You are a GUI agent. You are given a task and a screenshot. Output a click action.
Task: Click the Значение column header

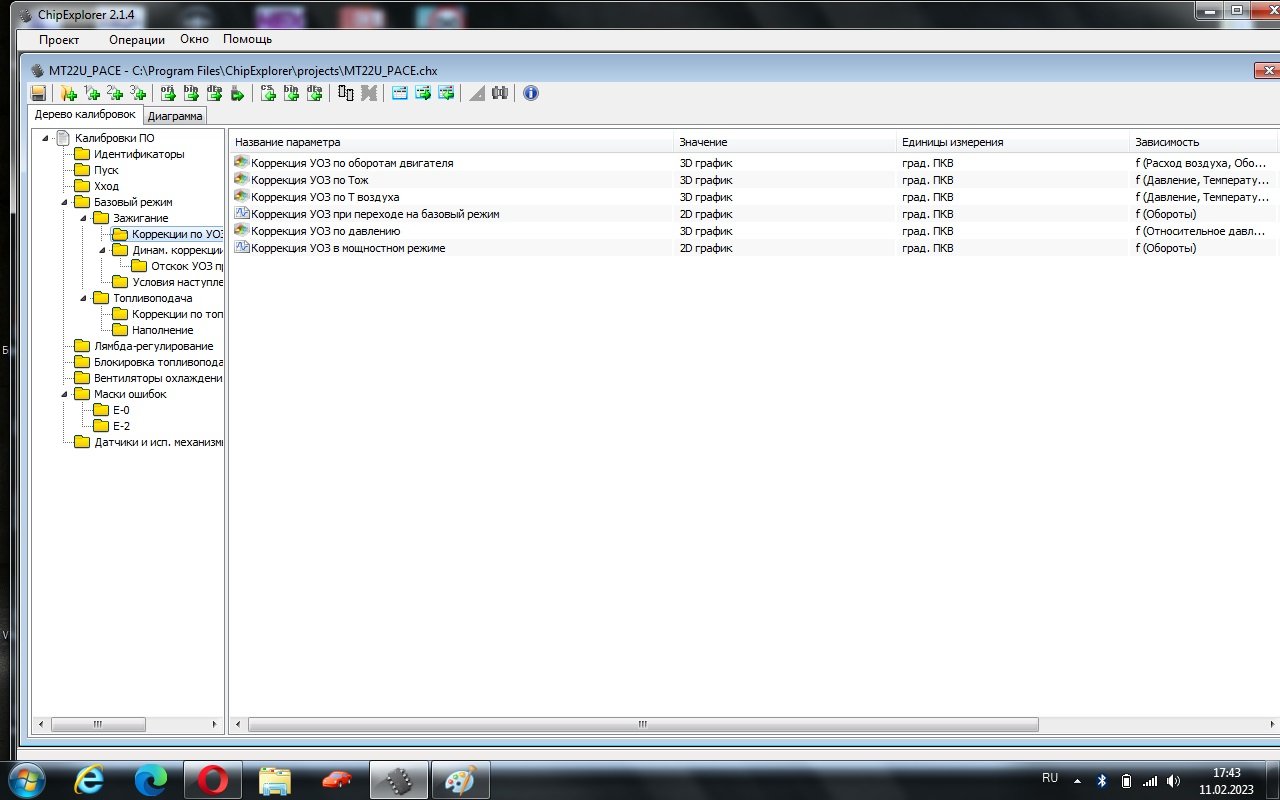[703, 142]
